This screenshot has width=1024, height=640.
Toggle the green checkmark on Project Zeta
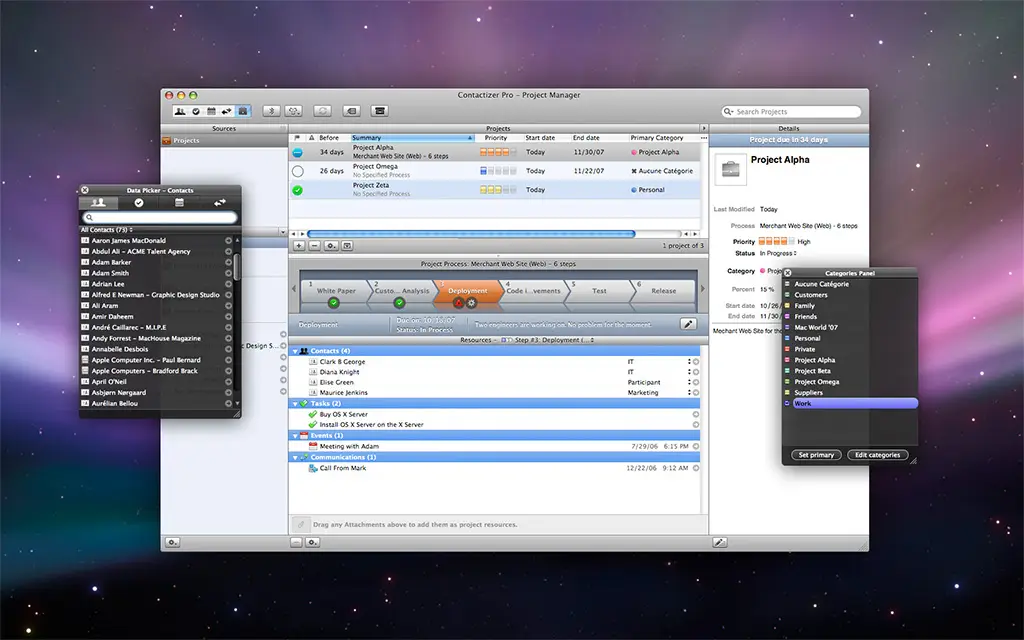(x=298, y=189)
